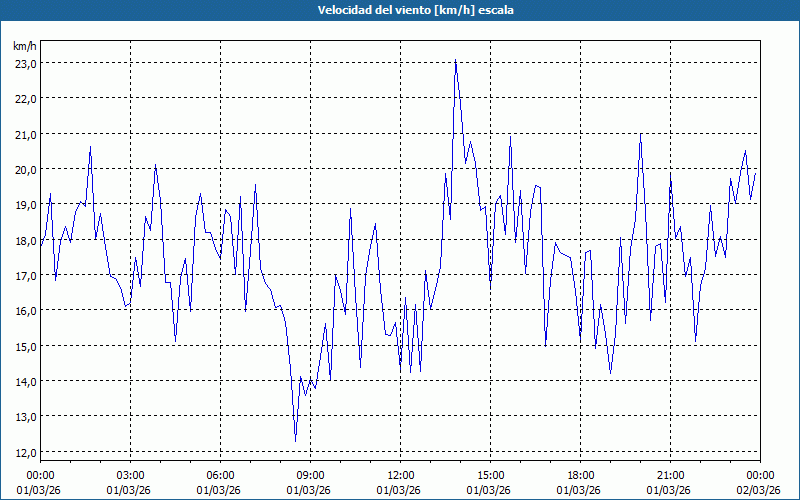Select the 21:00 x-axis time label

[x=670, y=475]
